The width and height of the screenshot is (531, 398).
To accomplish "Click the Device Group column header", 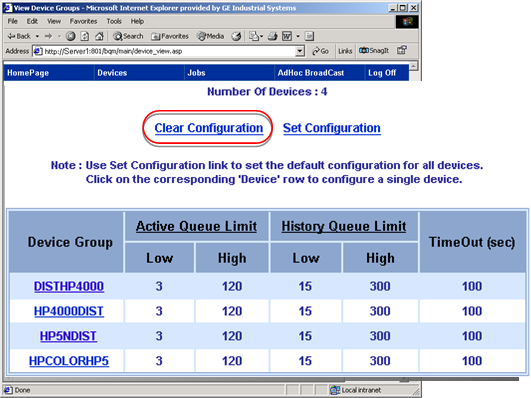I will coord(70,242).
